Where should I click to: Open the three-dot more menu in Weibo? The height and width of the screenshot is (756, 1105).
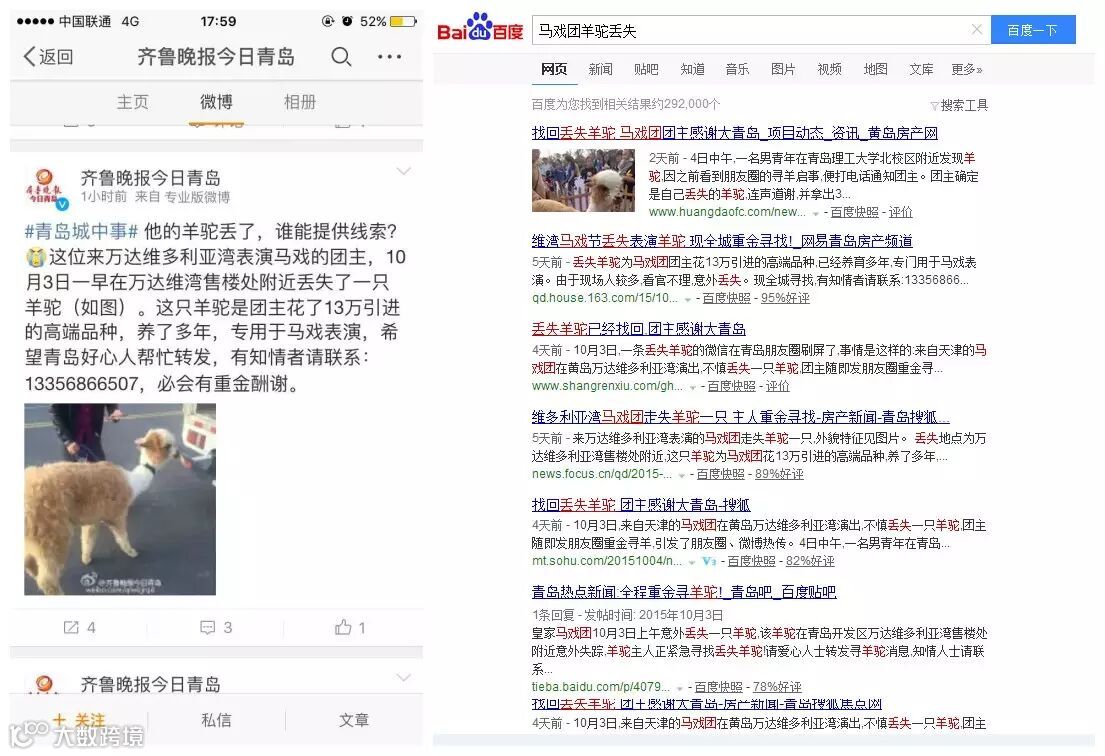pyautogui.click(x=390, y=56)
